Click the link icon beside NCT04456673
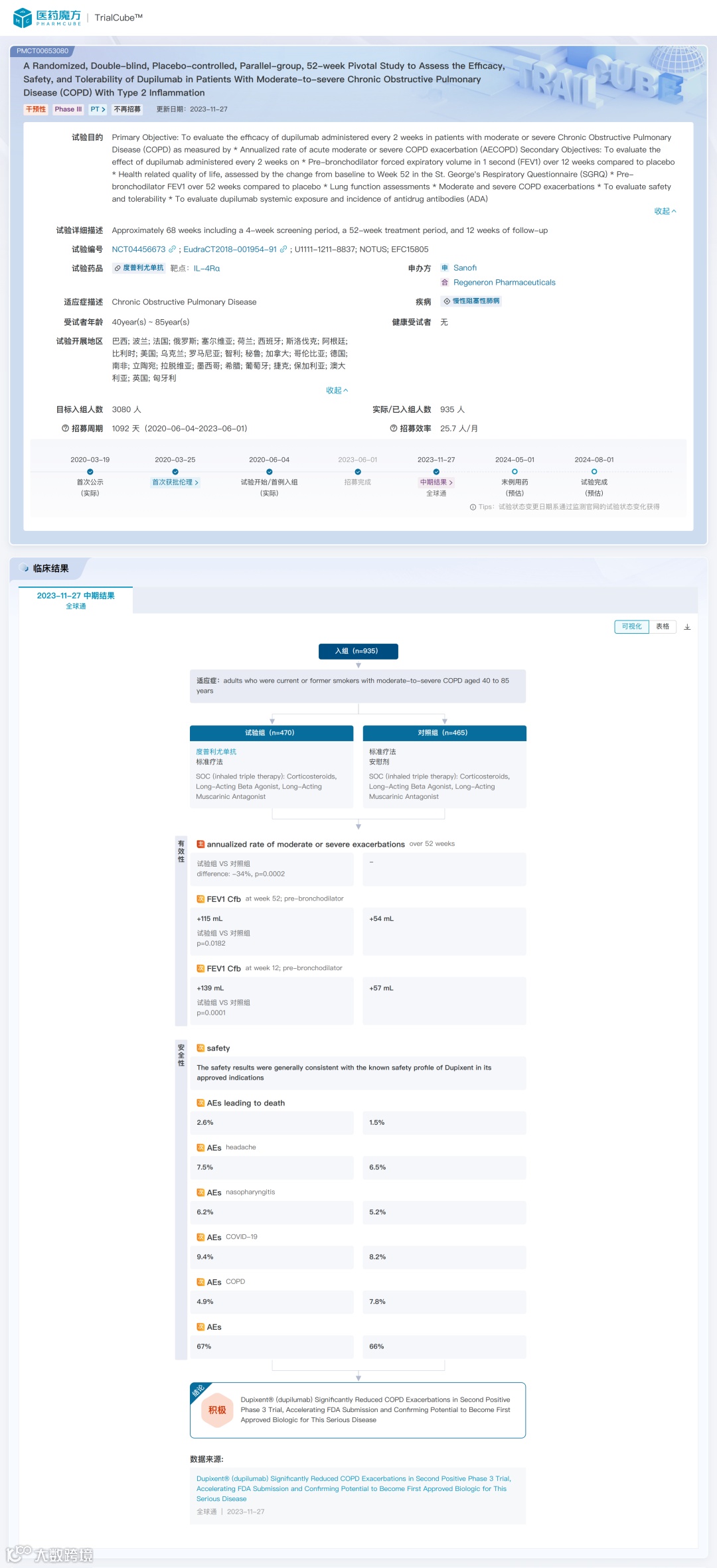This screenshot has width=717, height=1568. click(x=172, y=249)
